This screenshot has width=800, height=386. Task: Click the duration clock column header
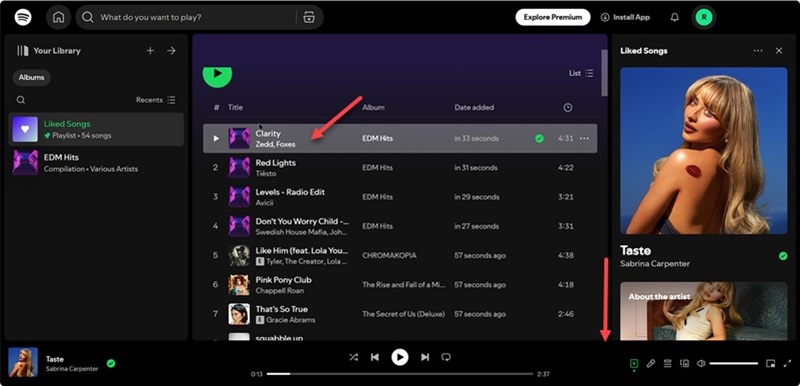(567, 108)
